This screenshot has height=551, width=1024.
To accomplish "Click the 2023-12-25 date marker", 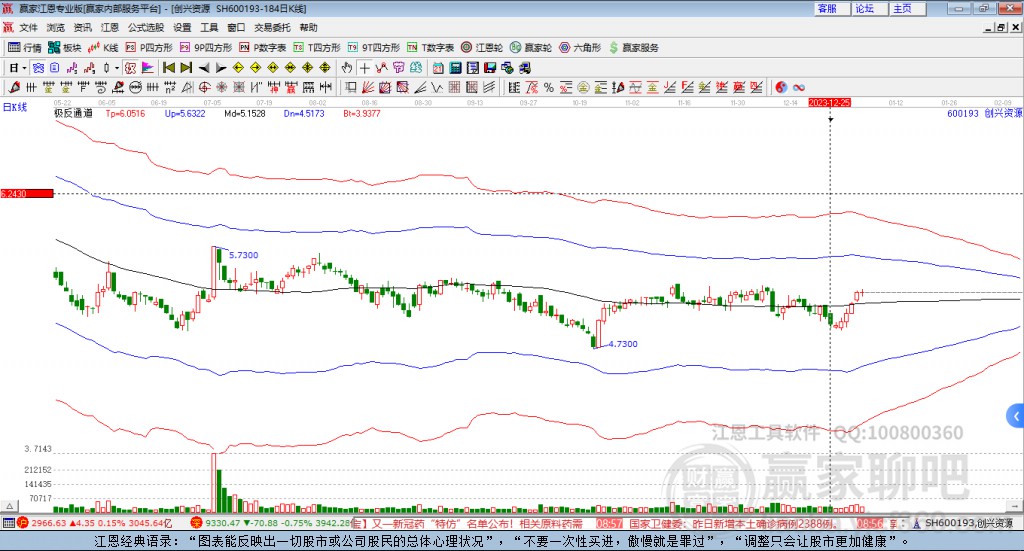I will point(829,102).
